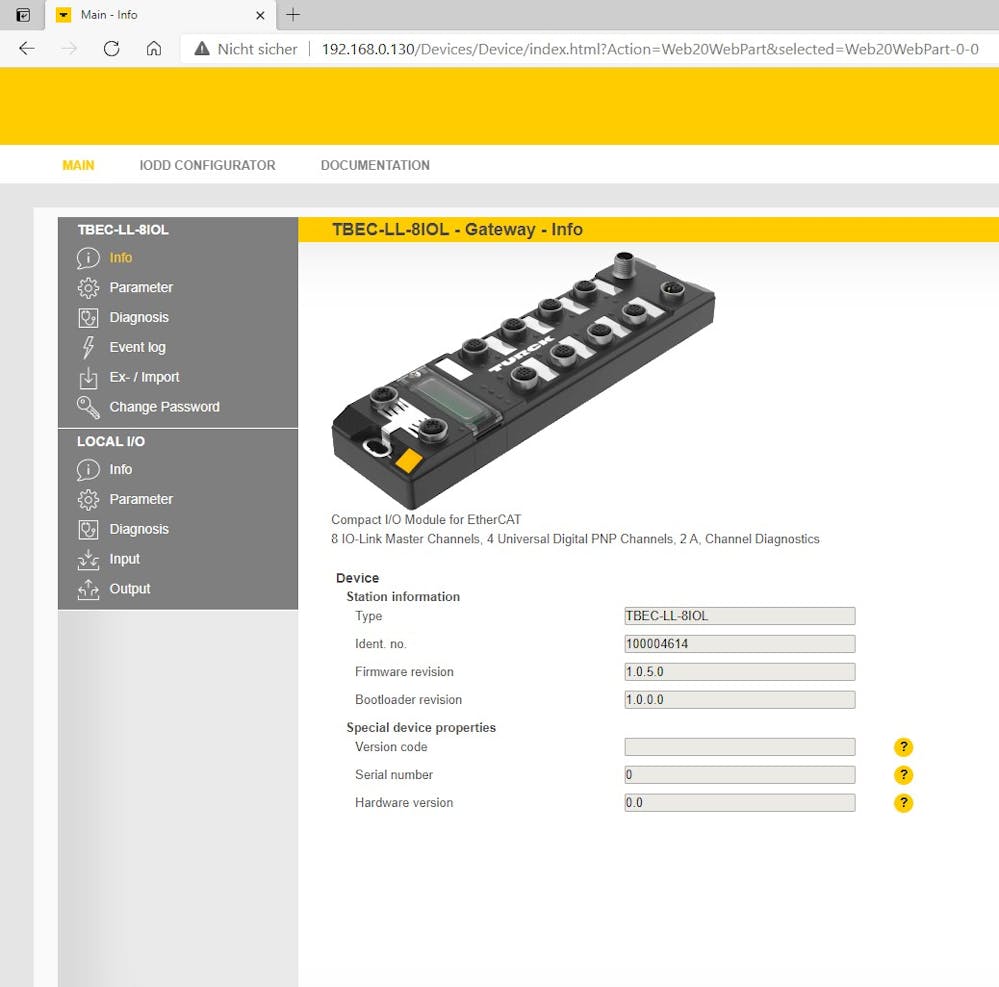999x987 pixels.
Task: Click the Bootloader revision field 1.0.0.0
Action: click(740, 700)
